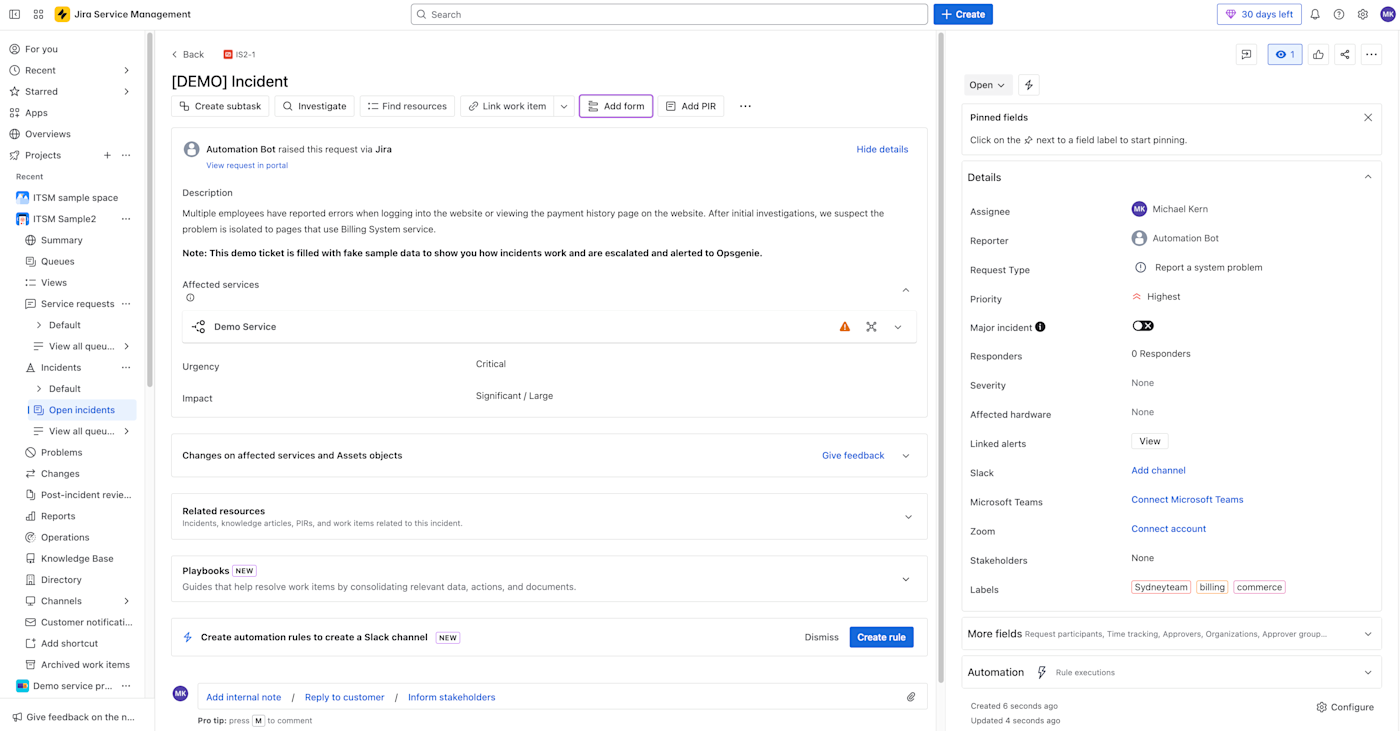The width and height of the screenshot is (1400, 731).
Task: Open the Reports page
Action: point(58,516)
